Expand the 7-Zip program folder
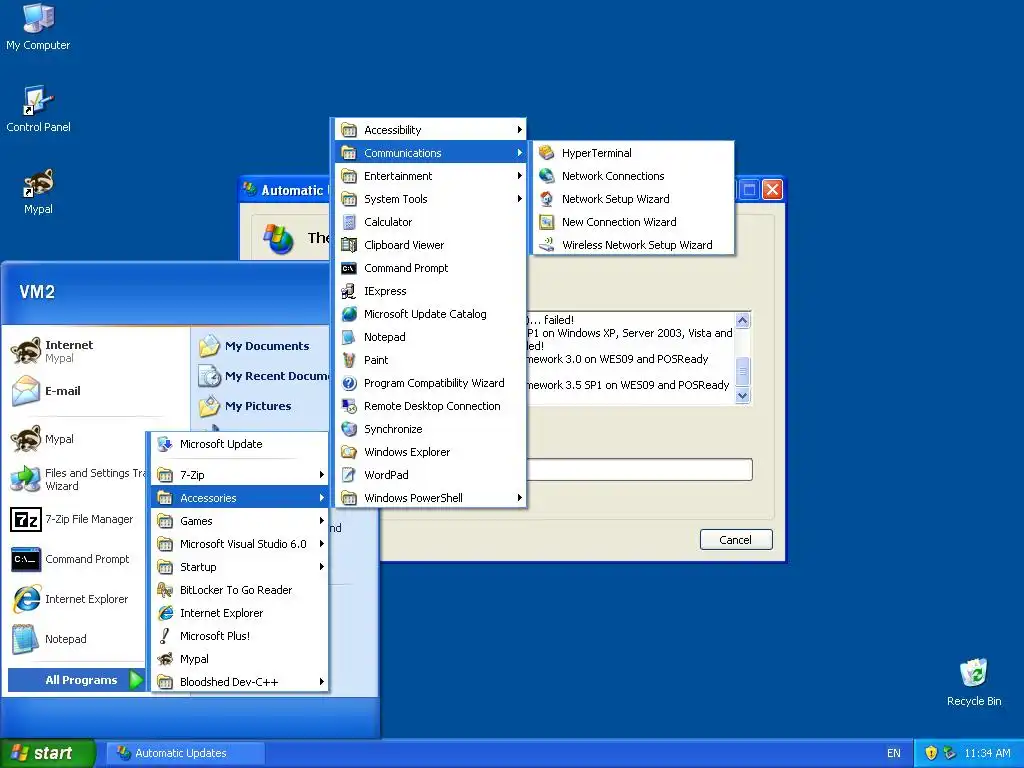Image resolution: width=1024 pixels, height=768 pixels. click(239, 475)
